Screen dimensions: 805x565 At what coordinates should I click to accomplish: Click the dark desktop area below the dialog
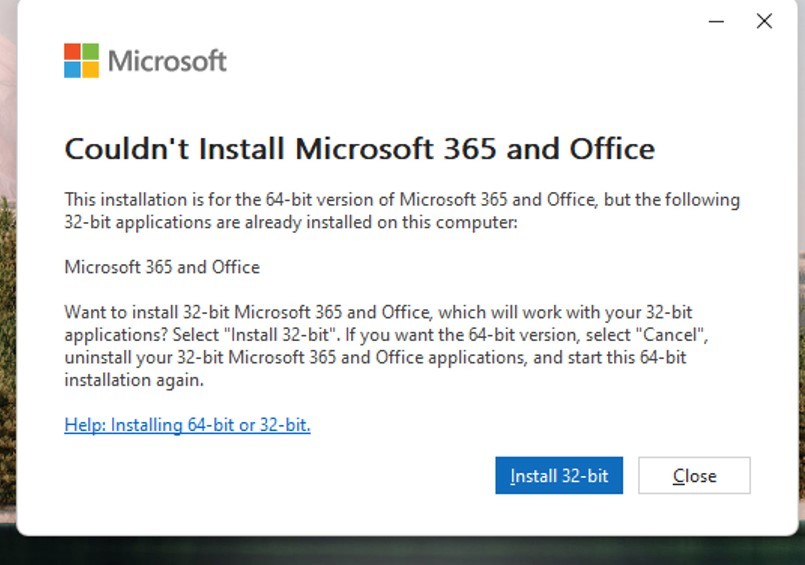[402, 552]
